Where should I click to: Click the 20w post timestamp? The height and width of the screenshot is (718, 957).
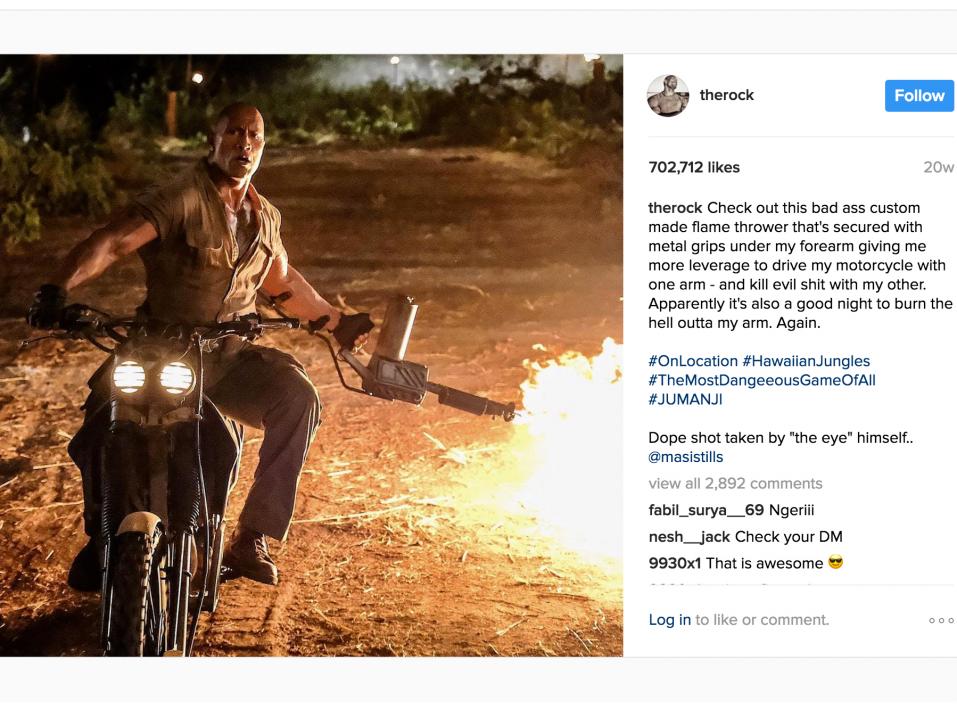(938, 167)
